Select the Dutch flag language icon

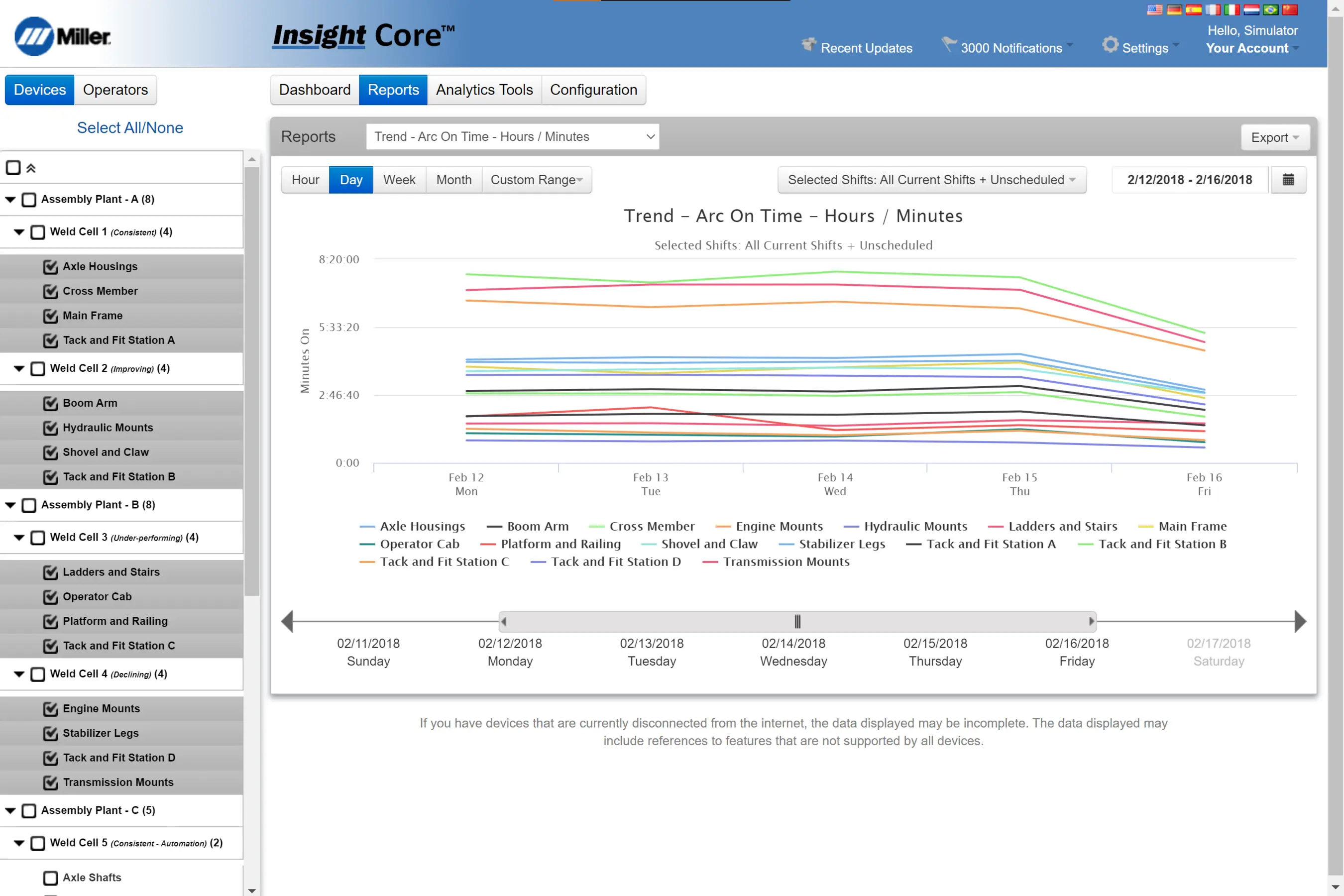tap(1251, 10)
